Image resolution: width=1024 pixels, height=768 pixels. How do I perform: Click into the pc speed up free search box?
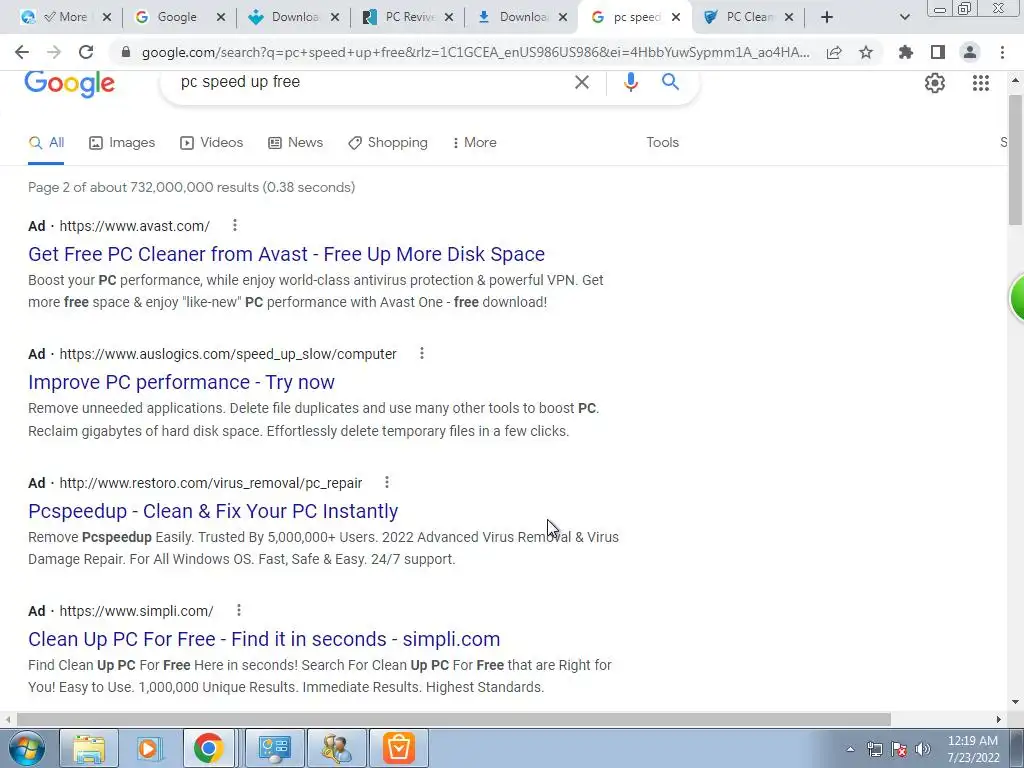click(x=372, y=82)
